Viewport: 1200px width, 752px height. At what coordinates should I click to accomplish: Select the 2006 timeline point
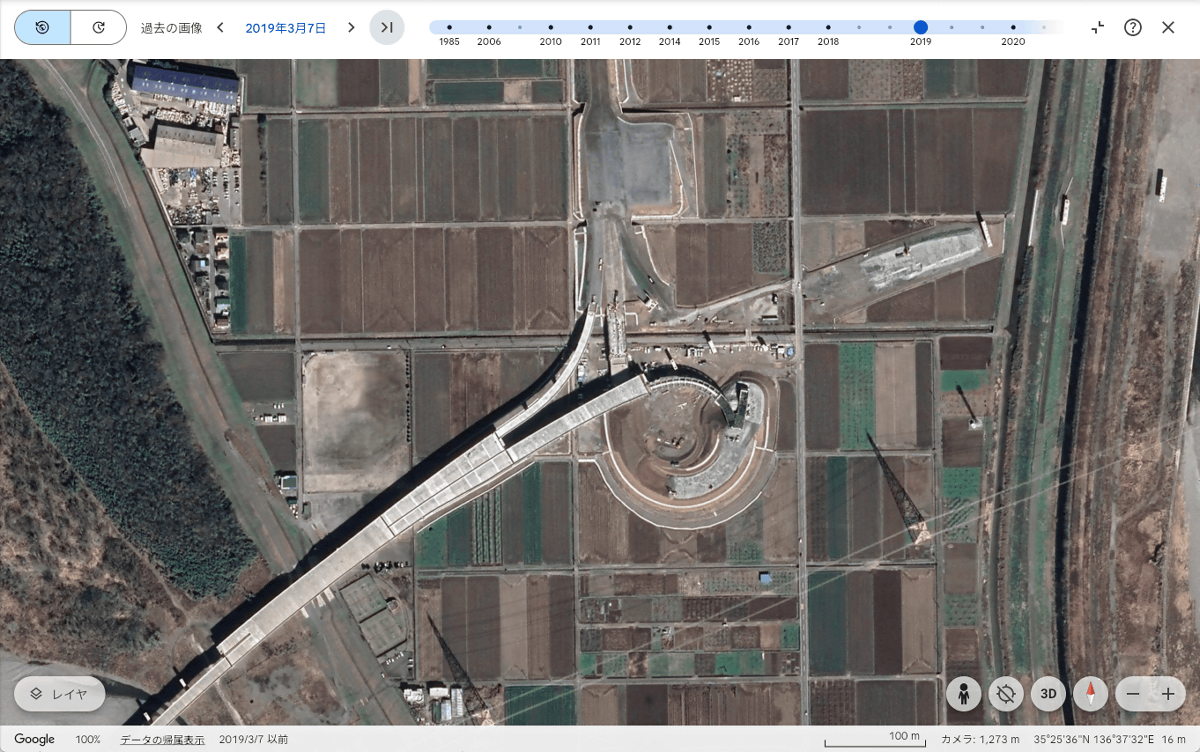pos(489,27)
